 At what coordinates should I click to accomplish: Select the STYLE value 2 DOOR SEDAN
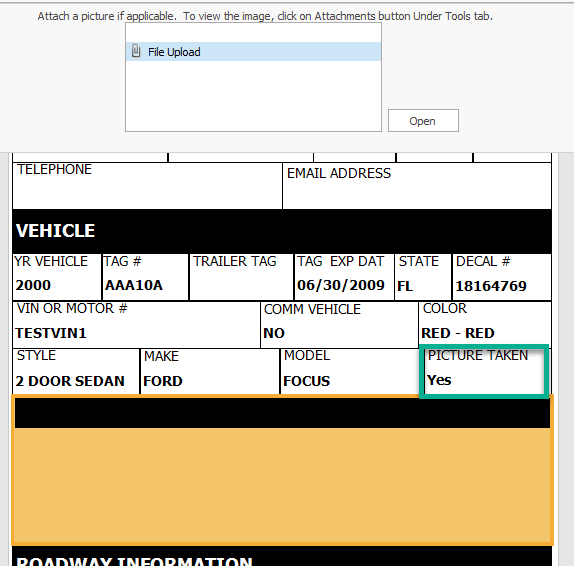pos(70,381)
